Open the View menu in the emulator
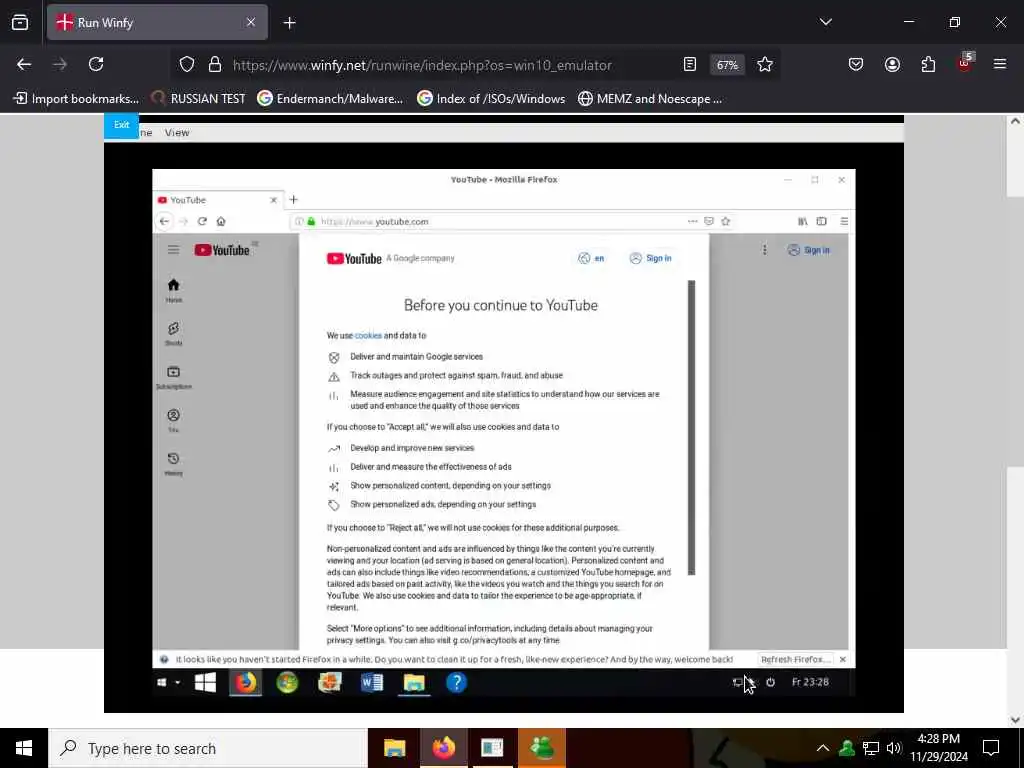Viewport: 1024px width, 768px height. click(176, 133)
